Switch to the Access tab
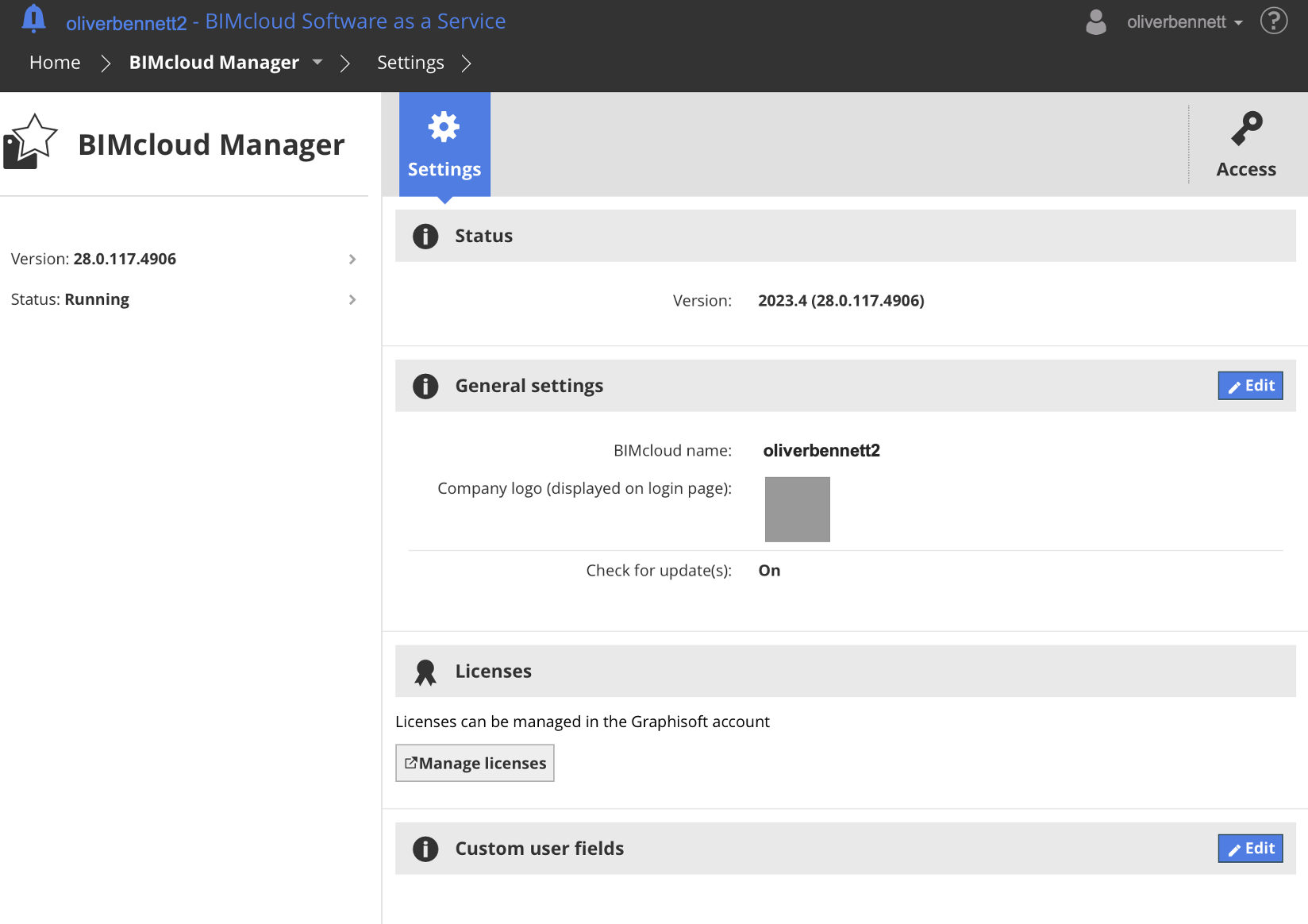 click(x=1246, y=144)
